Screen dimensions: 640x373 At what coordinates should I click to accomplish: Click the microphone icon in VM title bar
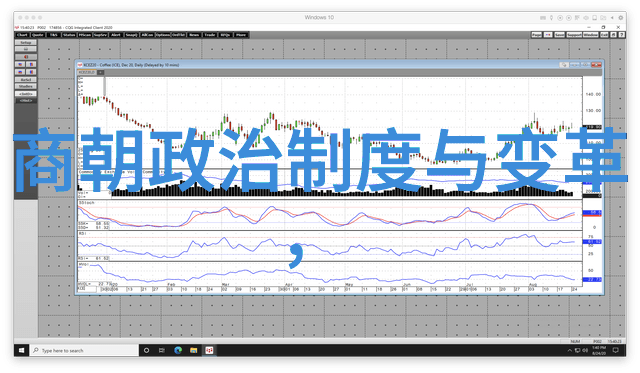tap(551, 18)
